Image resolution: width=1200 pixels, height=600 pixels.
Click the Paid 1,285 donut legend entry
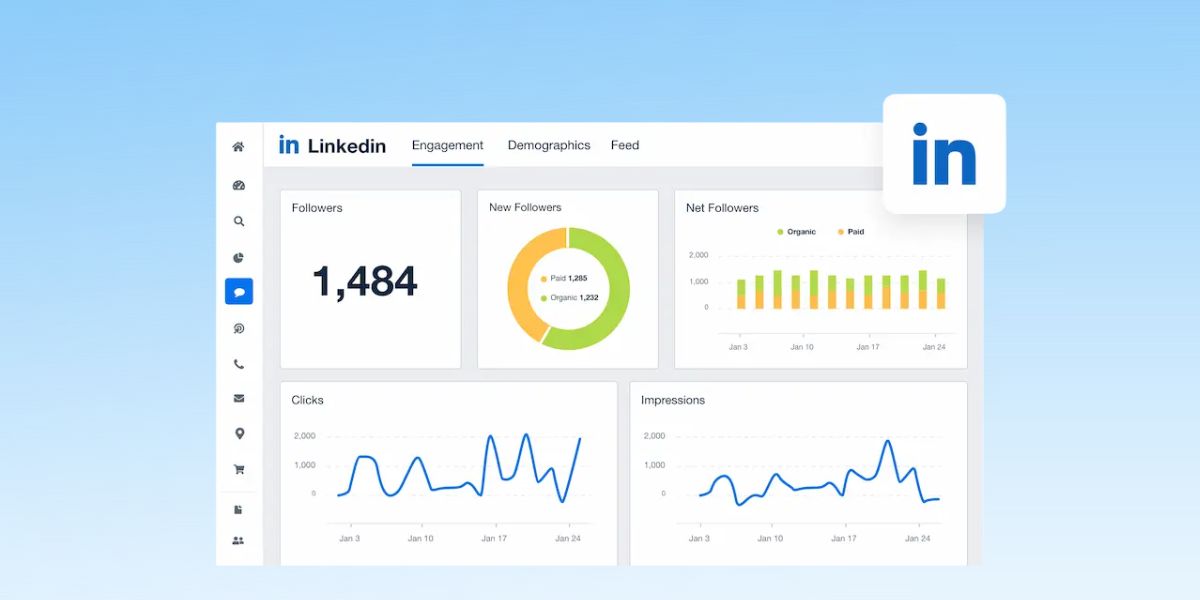pos(564,279)
